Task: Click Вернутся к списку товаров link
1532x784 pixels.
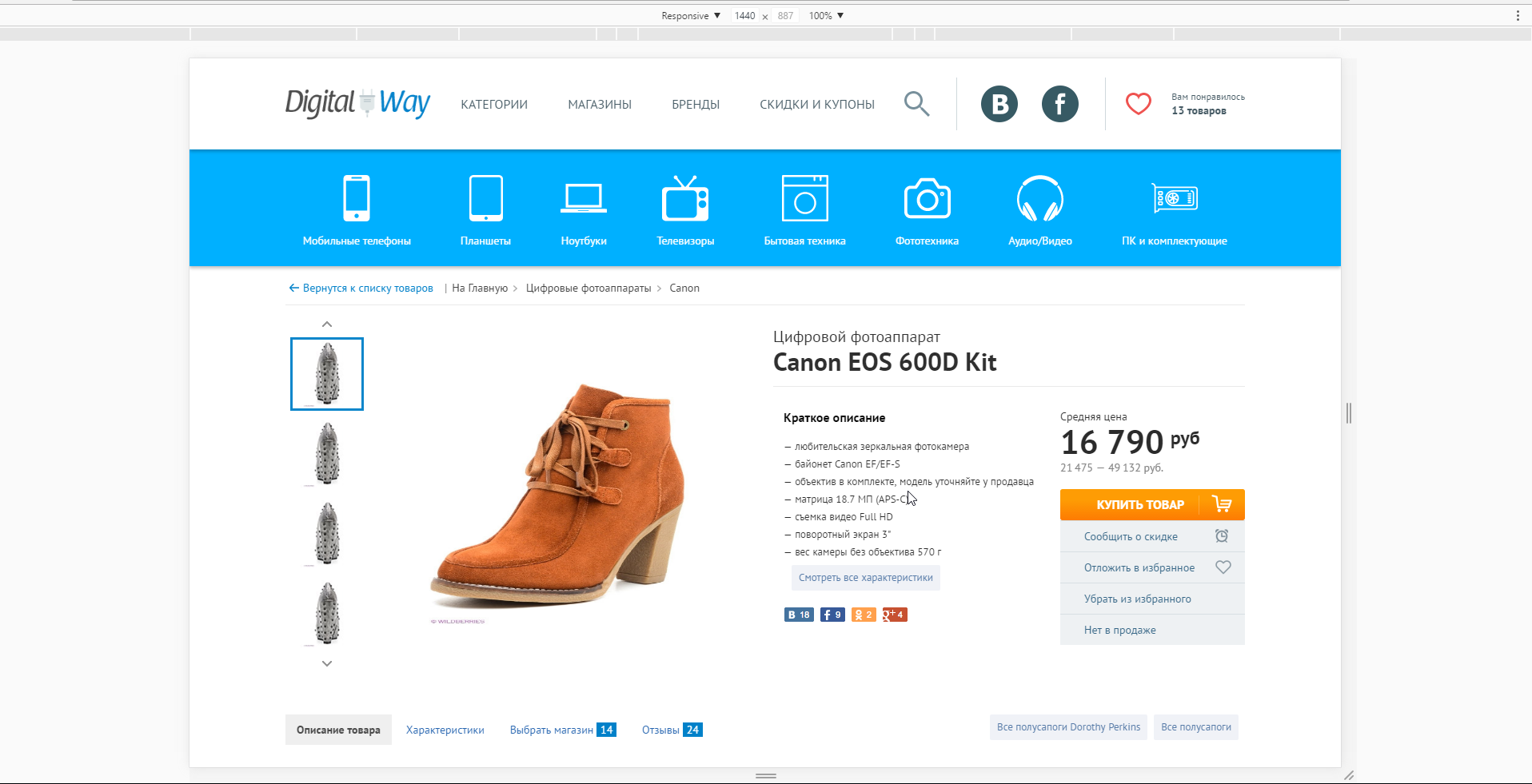Action: [x=361, y=289]
